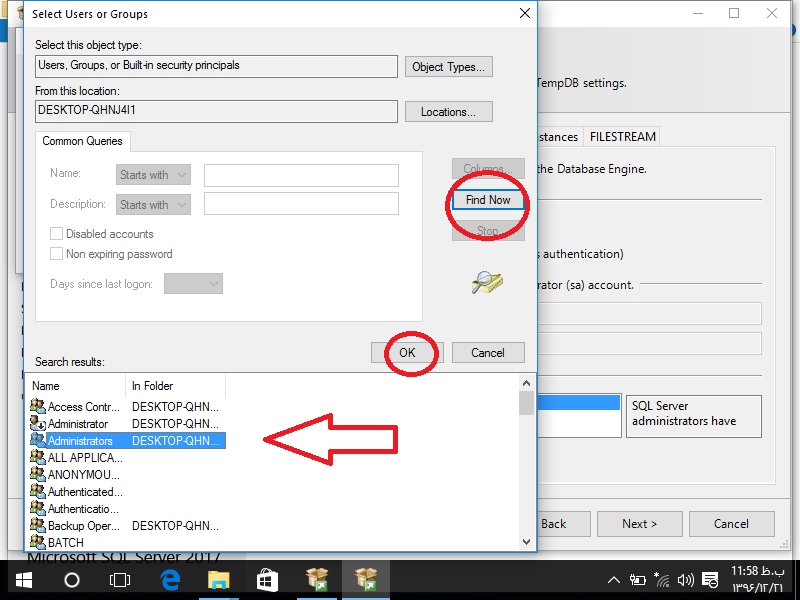
Task: Click the Find Now button
Action: pos(488,200)
